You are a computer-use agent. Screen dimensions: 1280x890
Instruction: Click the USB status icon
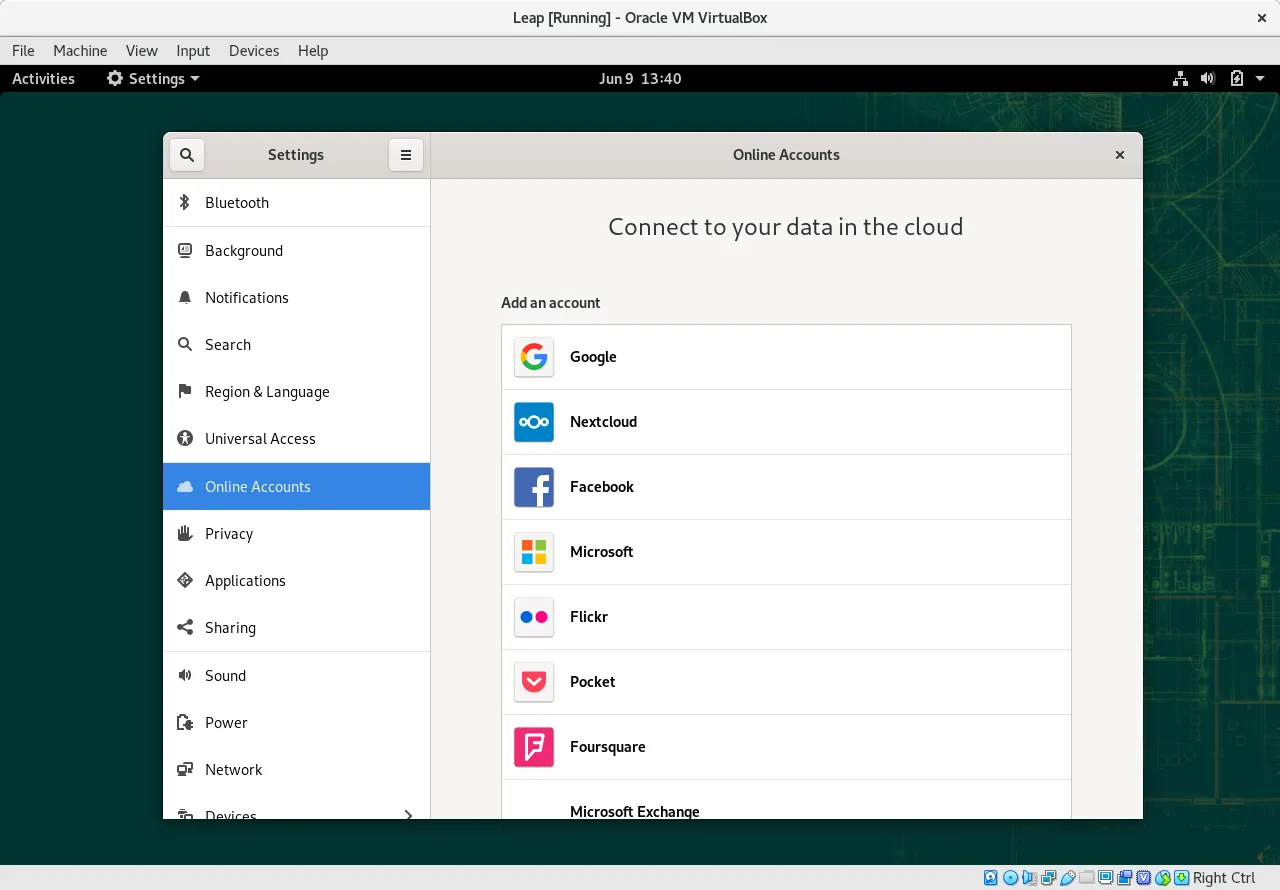click(x=1067, y=877)
